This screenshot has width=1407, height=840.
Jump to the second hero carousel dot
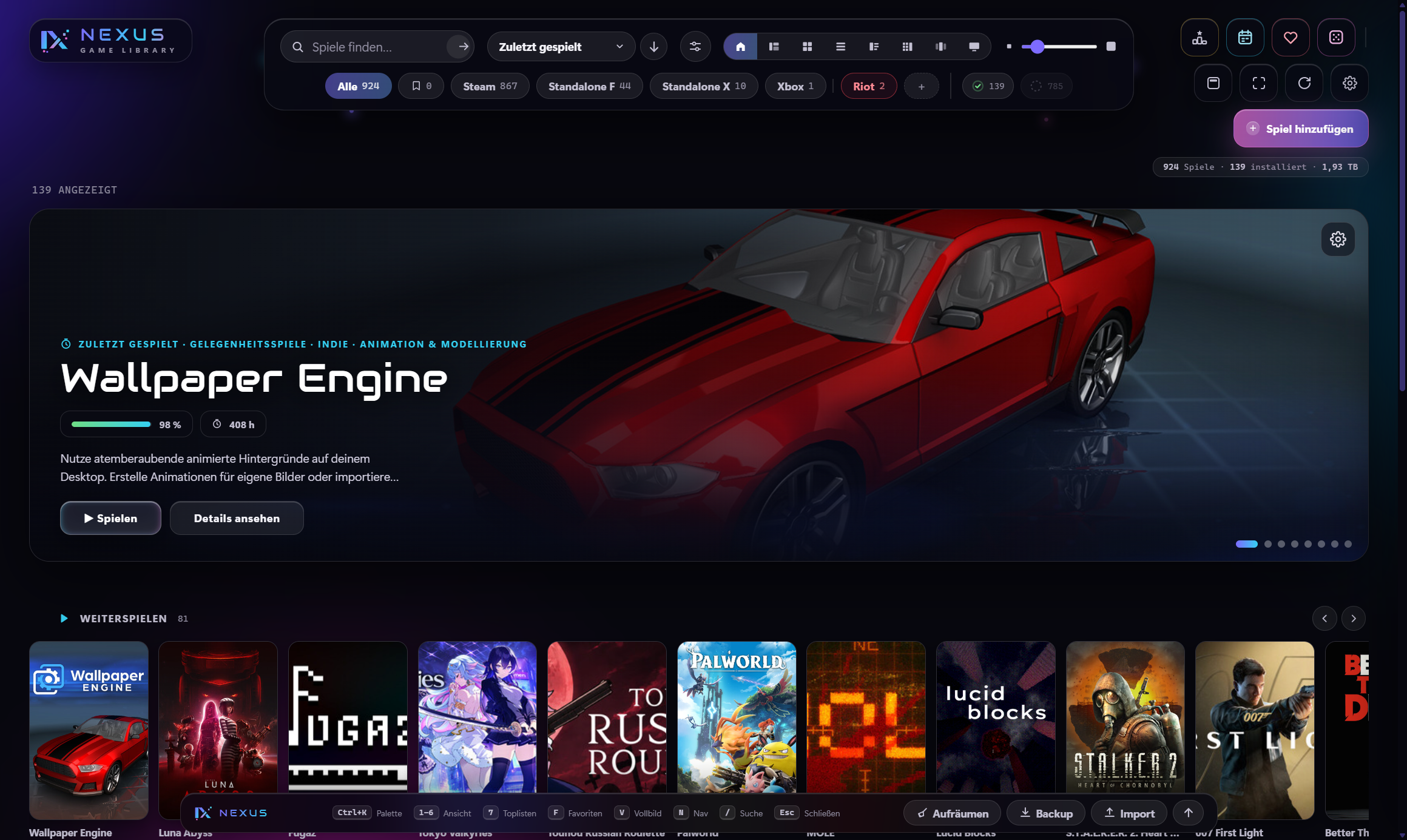pyautogui.click(x=1268, y=544)
